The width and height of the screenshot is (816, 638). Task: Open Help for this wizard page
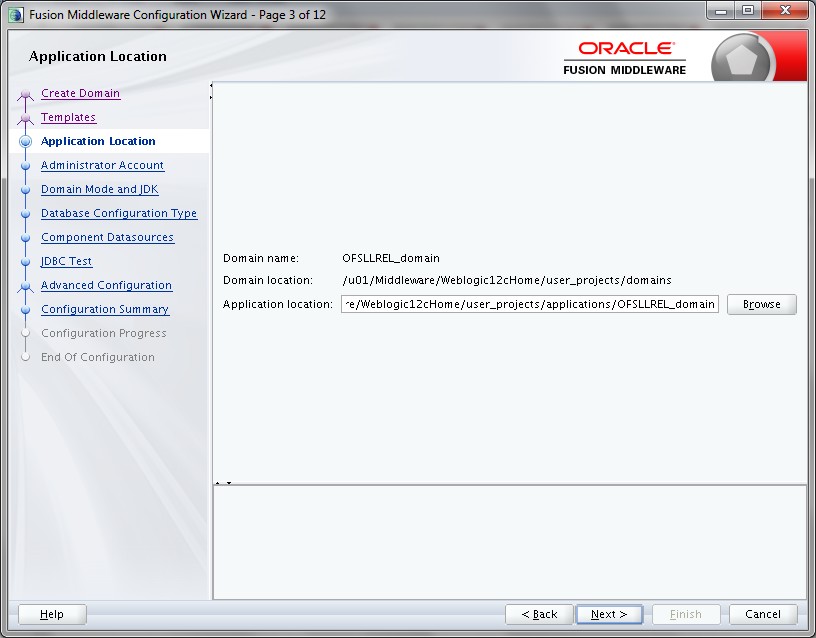(x=52, y=614)
